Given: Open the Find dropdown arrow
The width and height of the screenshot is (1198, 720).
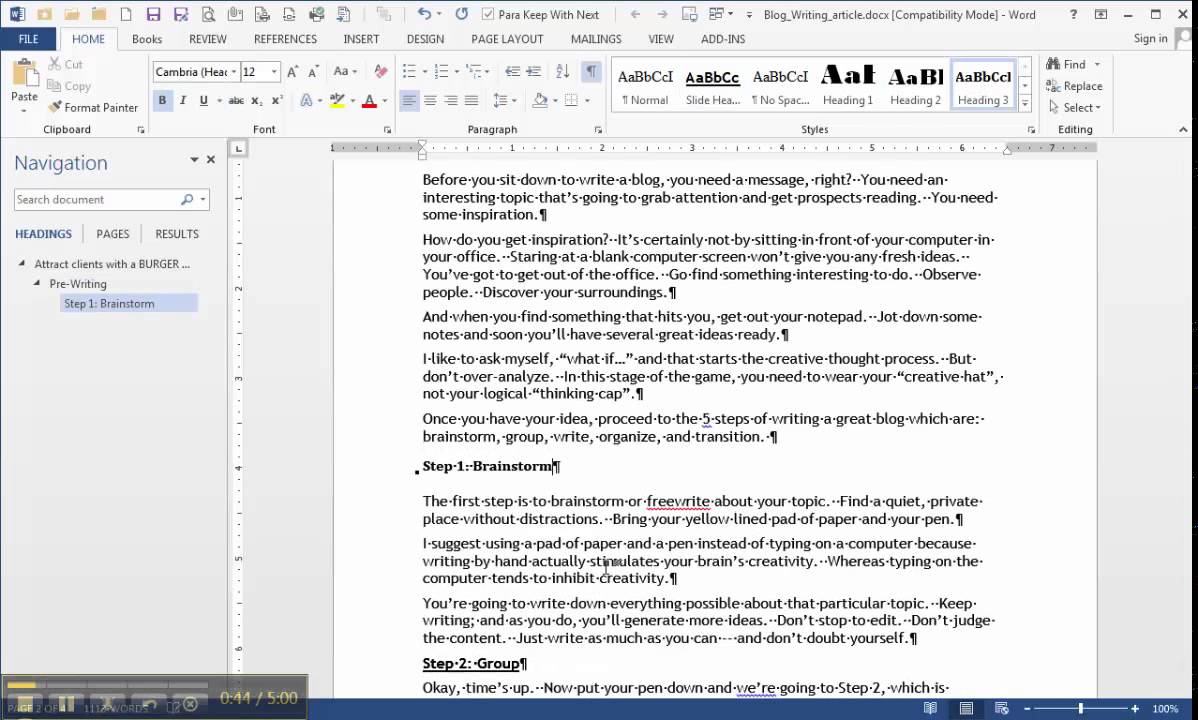Looking at the screenshot, I should pos(1097,64).
